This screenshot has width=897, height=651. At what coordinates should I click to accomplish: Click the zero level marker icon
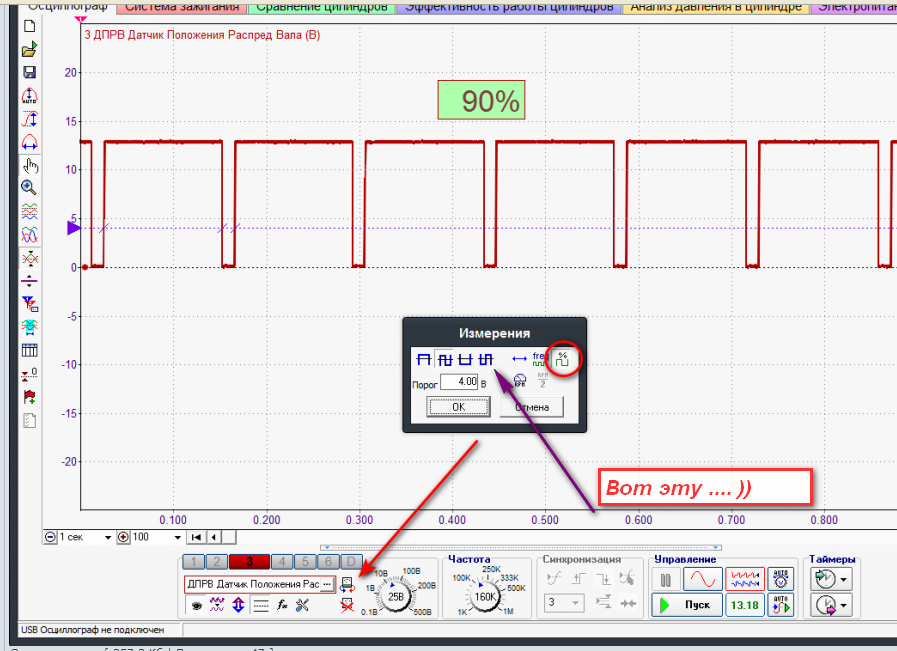click(x=30, y=374)
